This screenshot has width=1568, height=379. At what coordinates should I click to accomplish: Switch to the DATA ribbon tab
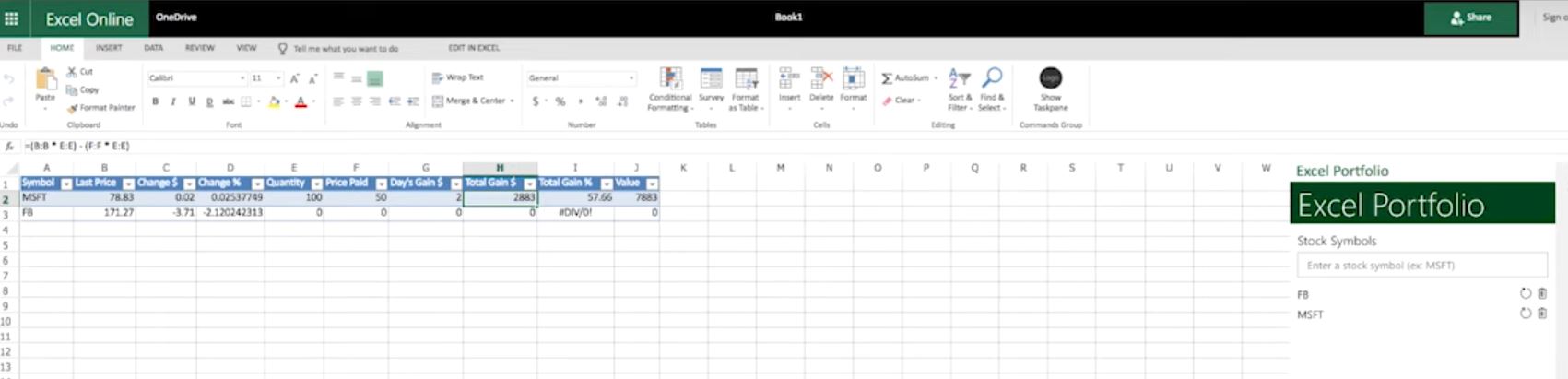tap(154, 48)
